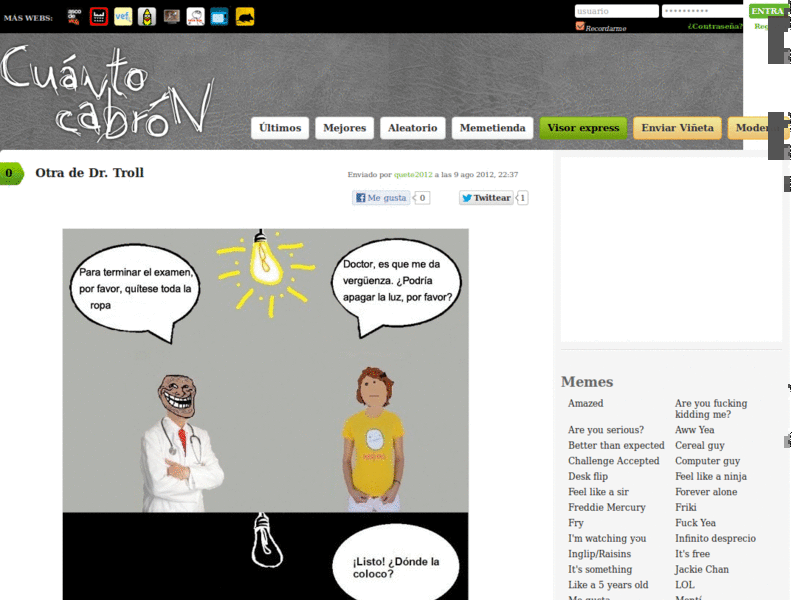Viewport: 800px width, 600px height.
Task: Select the Cereal guy meme
Action: pyautogui.click(x=699, y=445)
